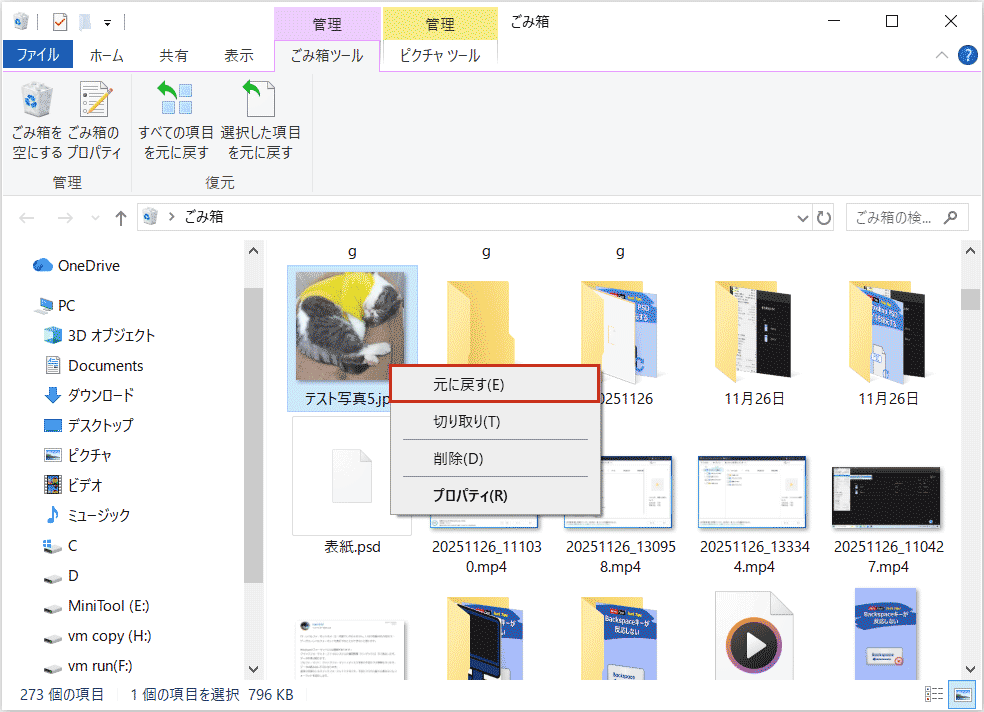Refresh the folder with the refresh icon
The image size is (984, 712).
coord(822,217)
